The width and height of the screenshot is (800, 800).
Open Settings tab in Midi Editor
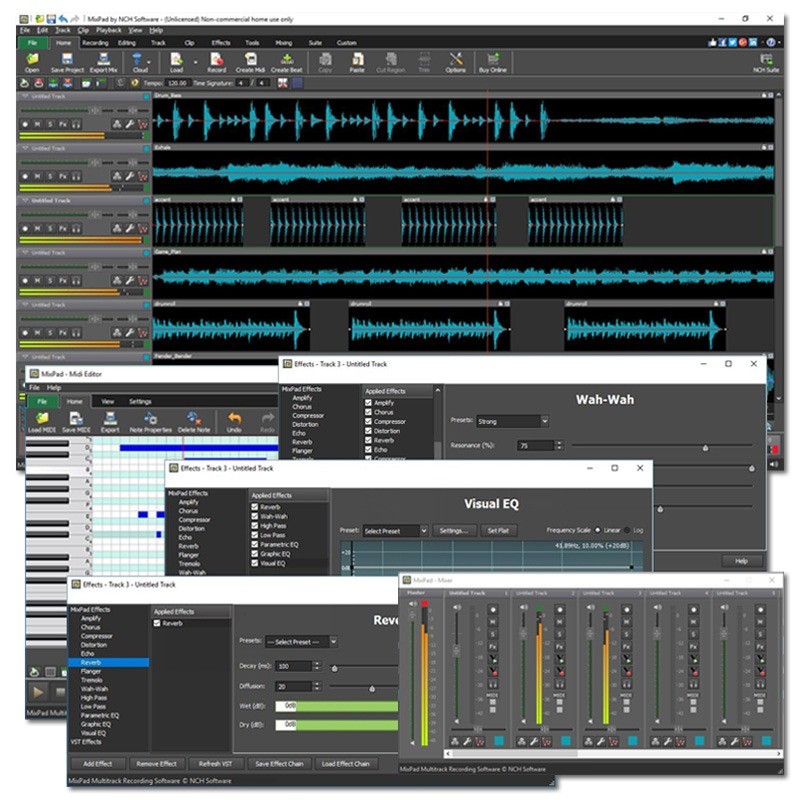140,402
